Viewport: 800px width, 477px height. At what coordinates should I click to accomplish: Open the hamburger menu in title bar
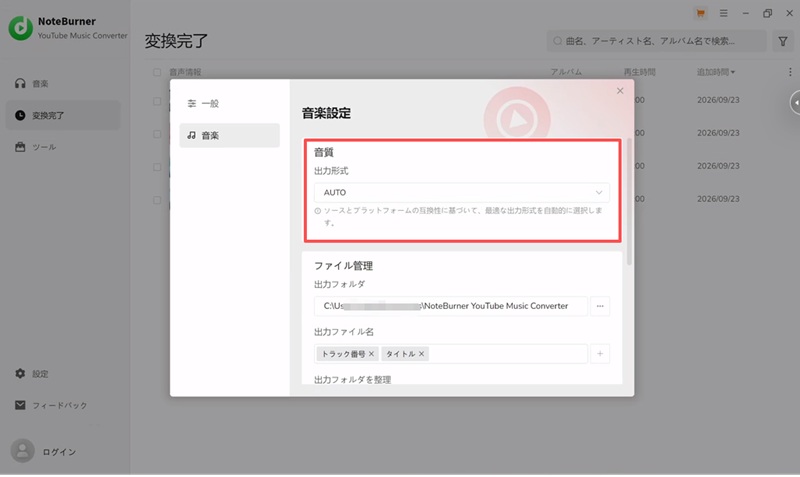pos(723,14)
